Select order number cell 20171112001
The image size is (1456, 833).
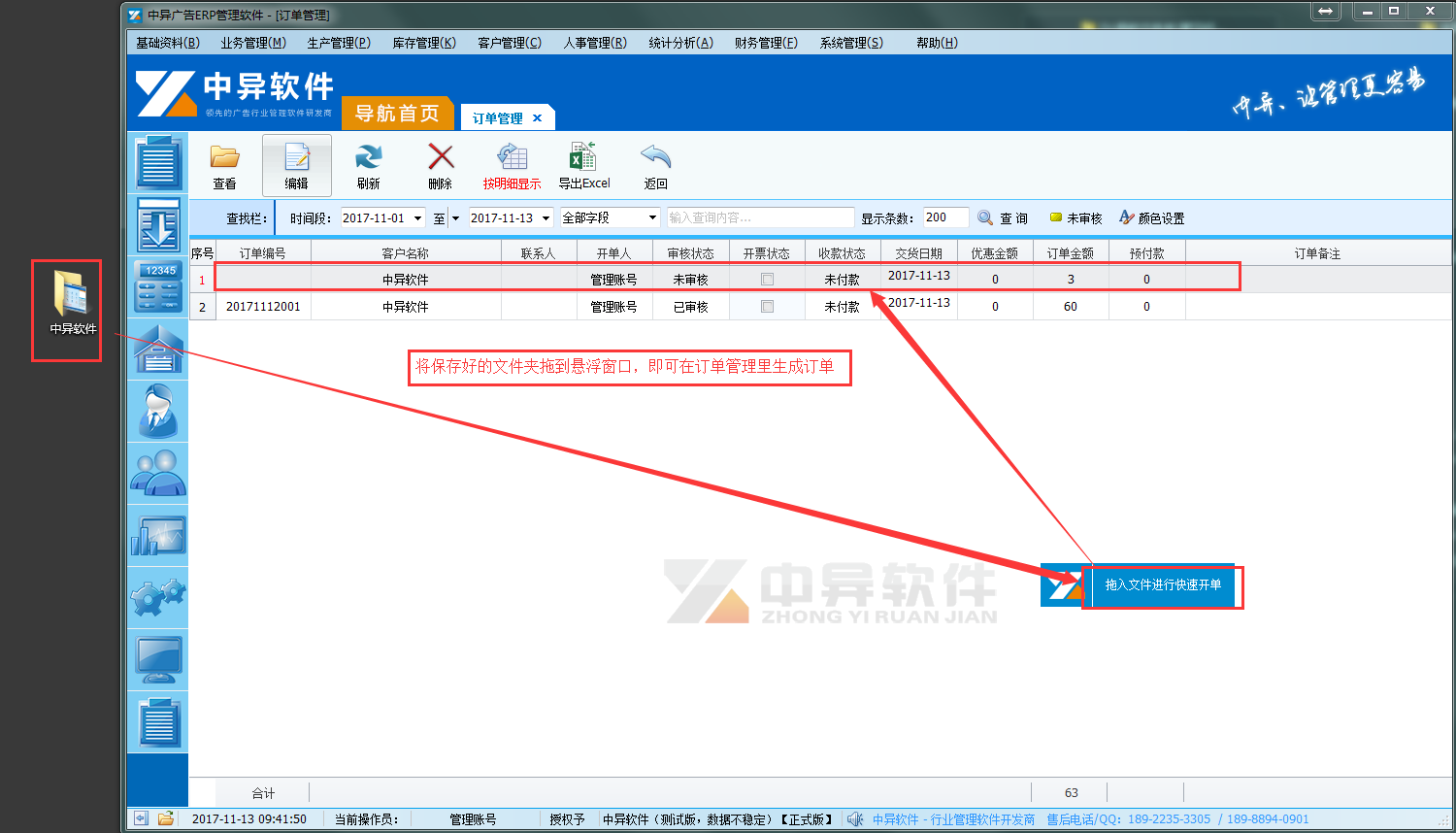263,307
